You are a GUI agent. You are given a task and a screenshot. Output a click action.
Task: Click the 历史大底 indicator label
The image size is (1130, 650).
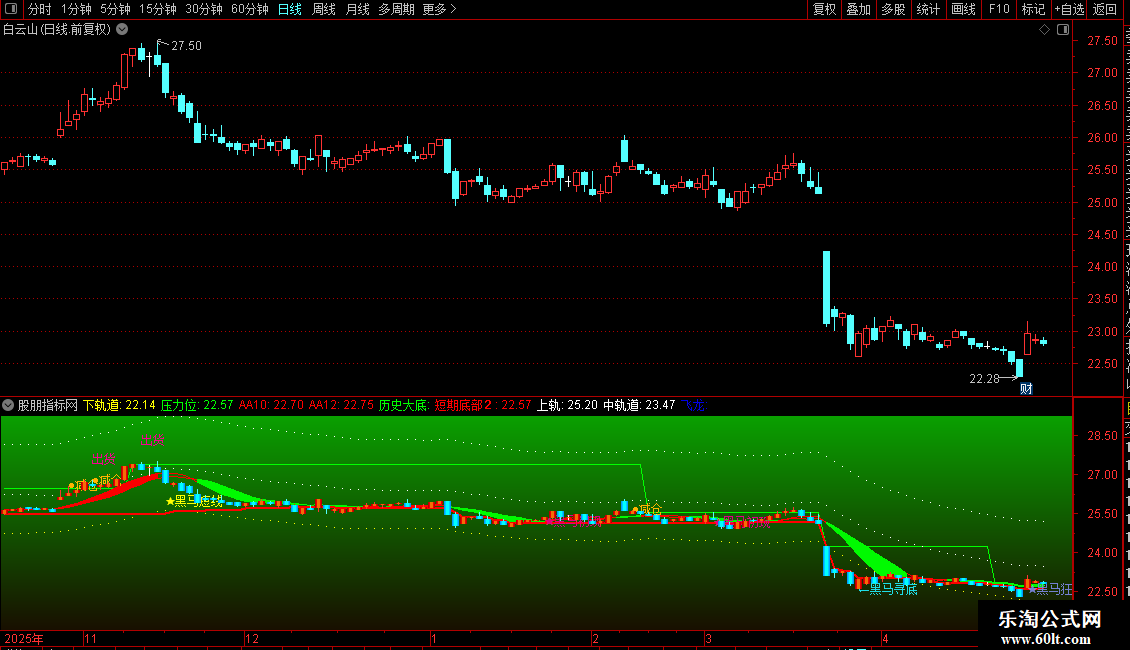pos(404,405)
